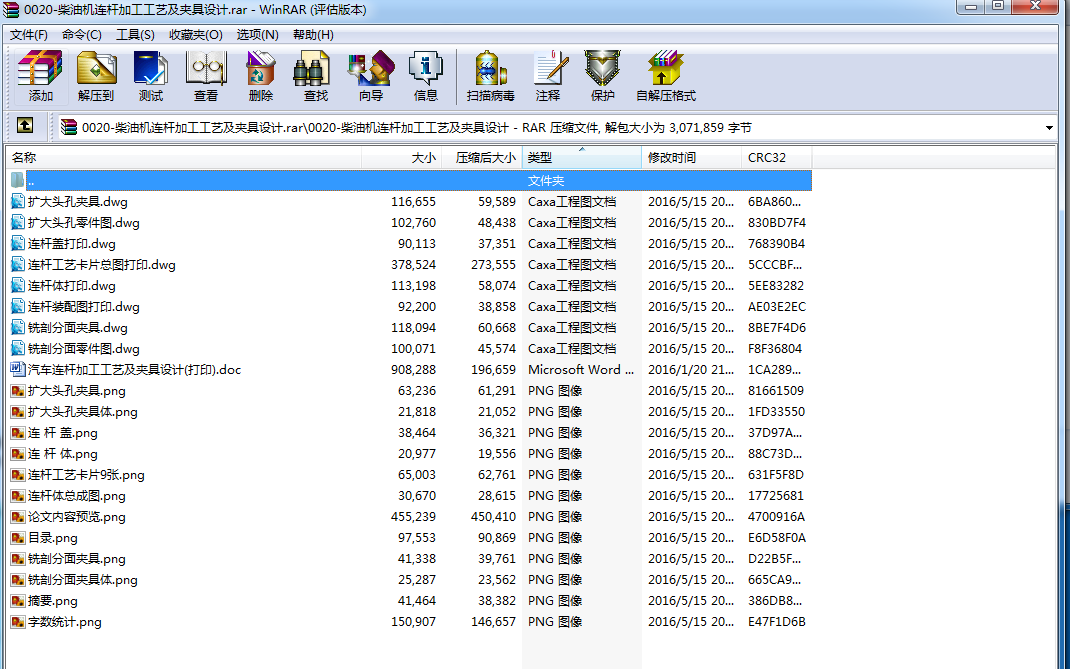Open the 工具(S) menu
Viewport: 1070px width, 669px height.
(x=134, y=35)
